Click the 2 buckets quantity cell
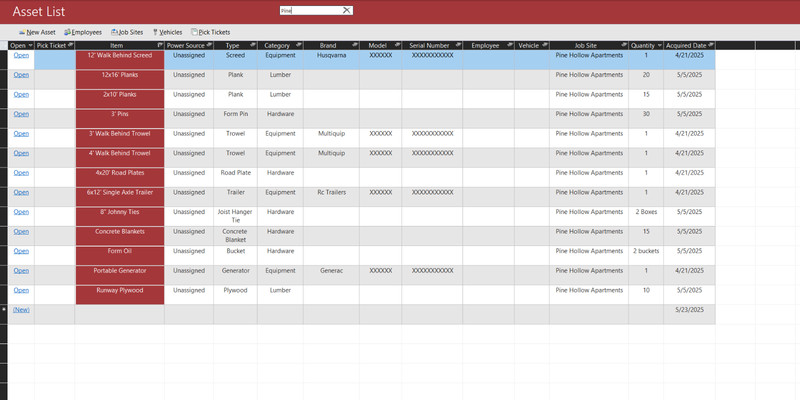 coord(646,255)
